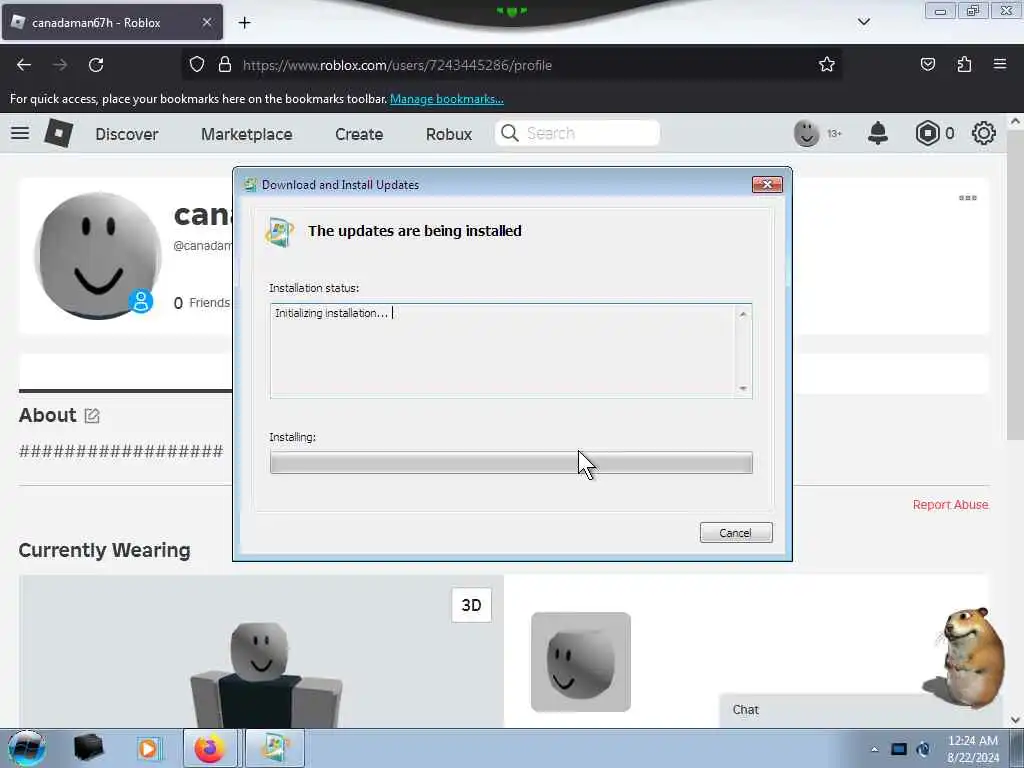Viewport: 1024px width, 768px height.
Task: Open Firefox from the taskbar
Action: coord(209,748)
